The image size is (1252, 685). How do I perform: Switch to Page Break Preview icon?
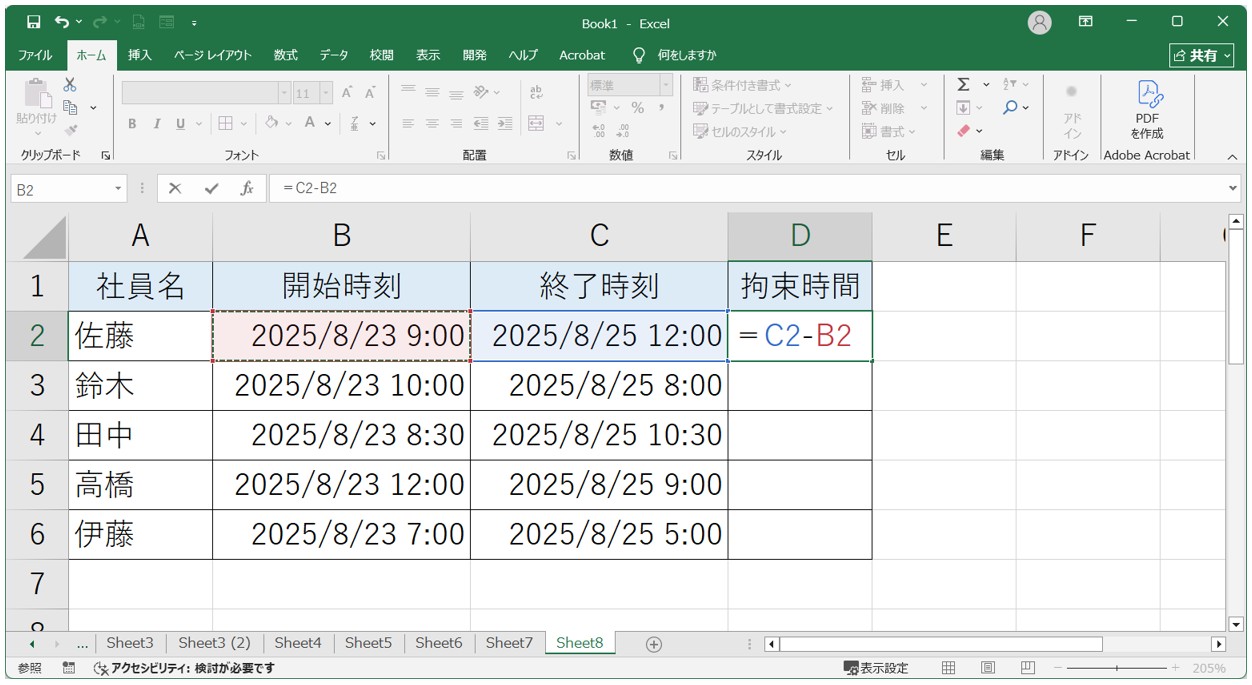[1027, 668]
